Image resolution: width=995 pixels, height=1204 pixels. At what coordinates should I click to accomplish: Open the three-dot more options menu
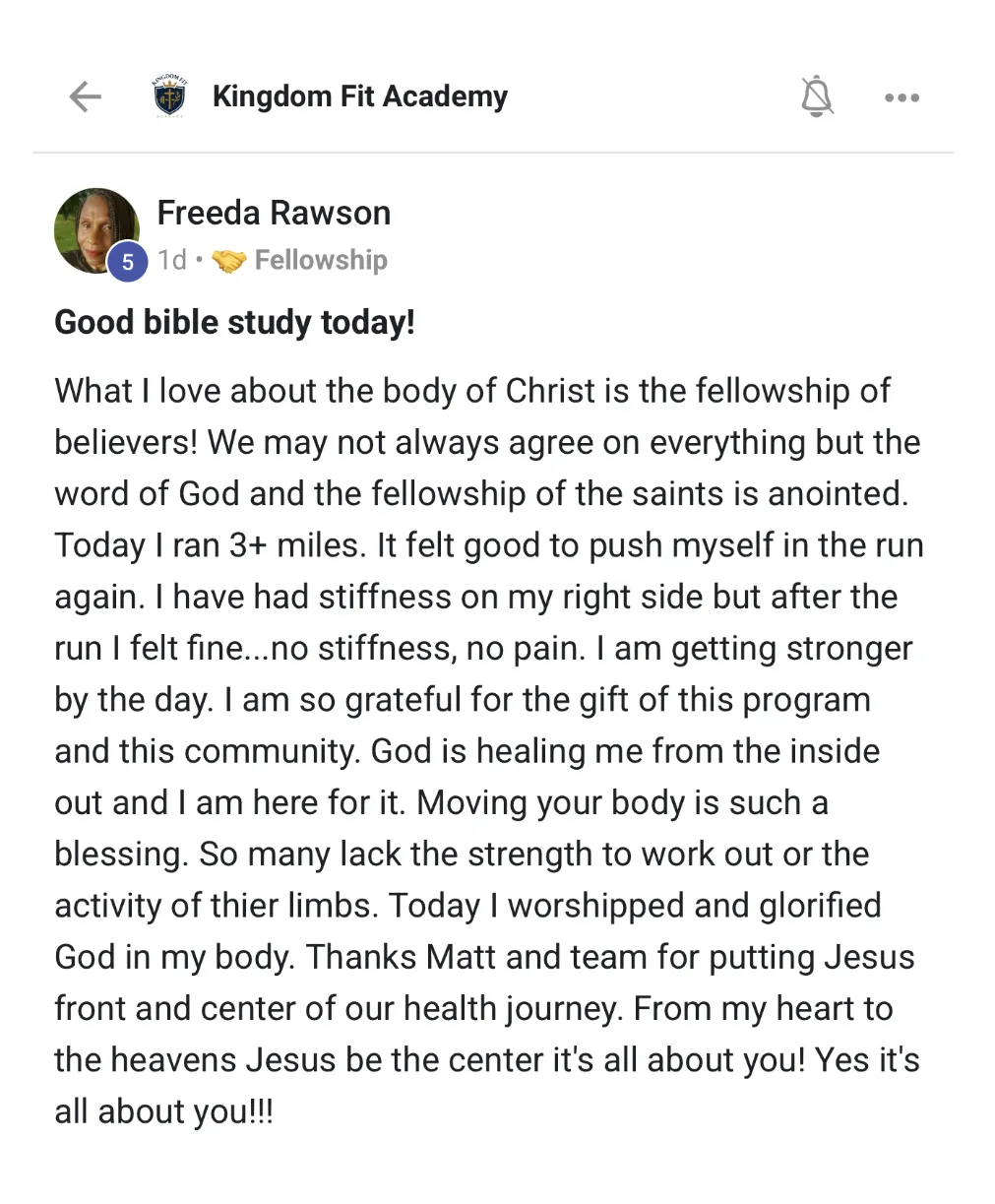[902, 97]
